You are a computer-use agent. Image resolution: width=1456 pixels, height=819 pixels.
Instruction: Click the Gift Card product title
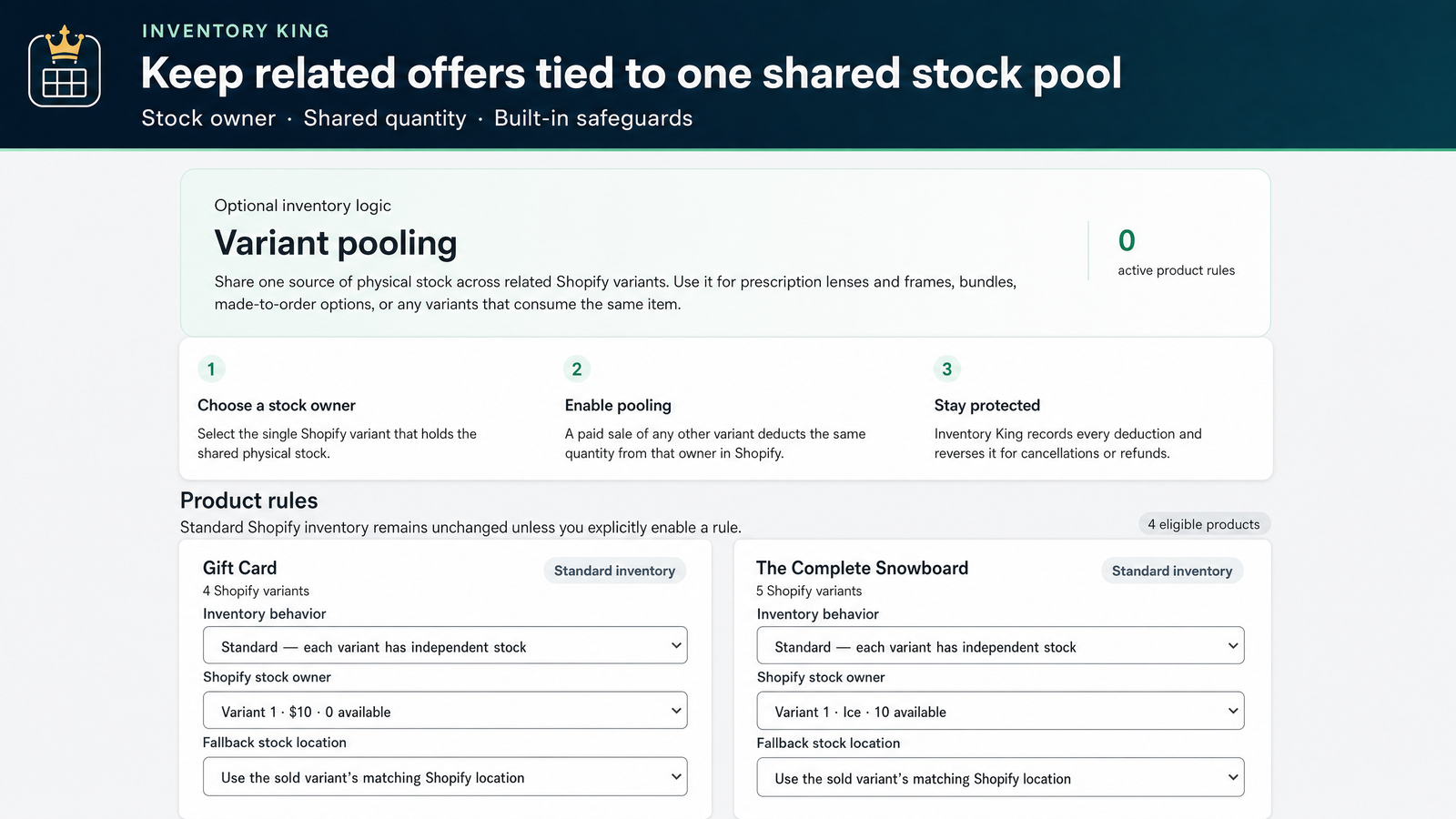tap(240, 568)
